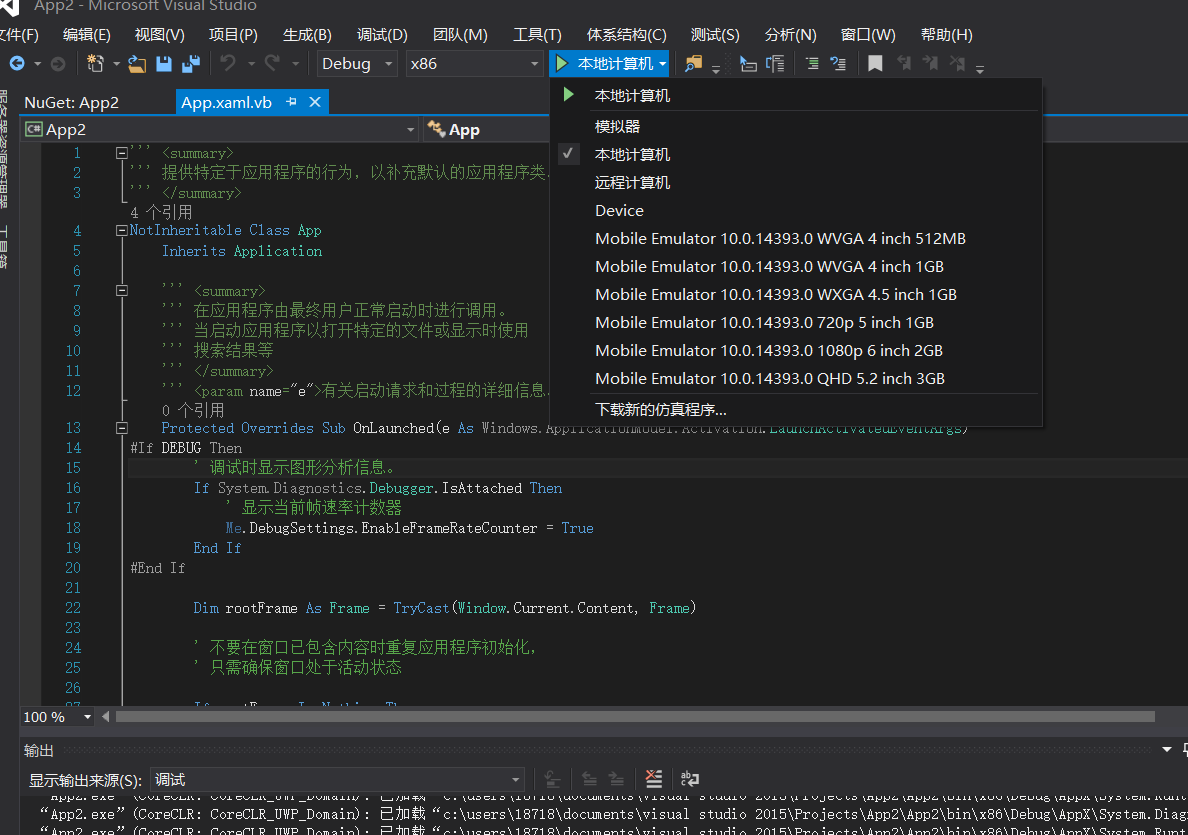
Task: Open the 生成(B) menu
Action: [x=307, y=35]
